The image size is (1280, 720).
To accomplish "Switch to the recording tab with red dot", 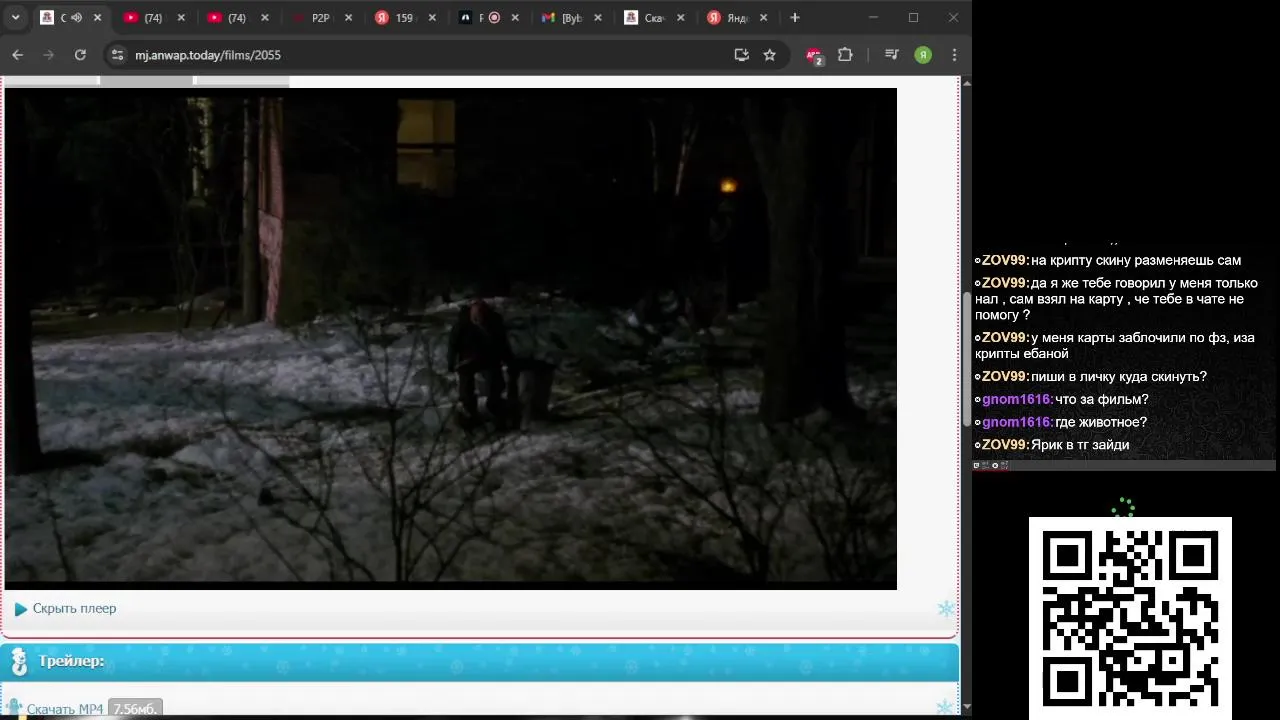I will point(487,18).
